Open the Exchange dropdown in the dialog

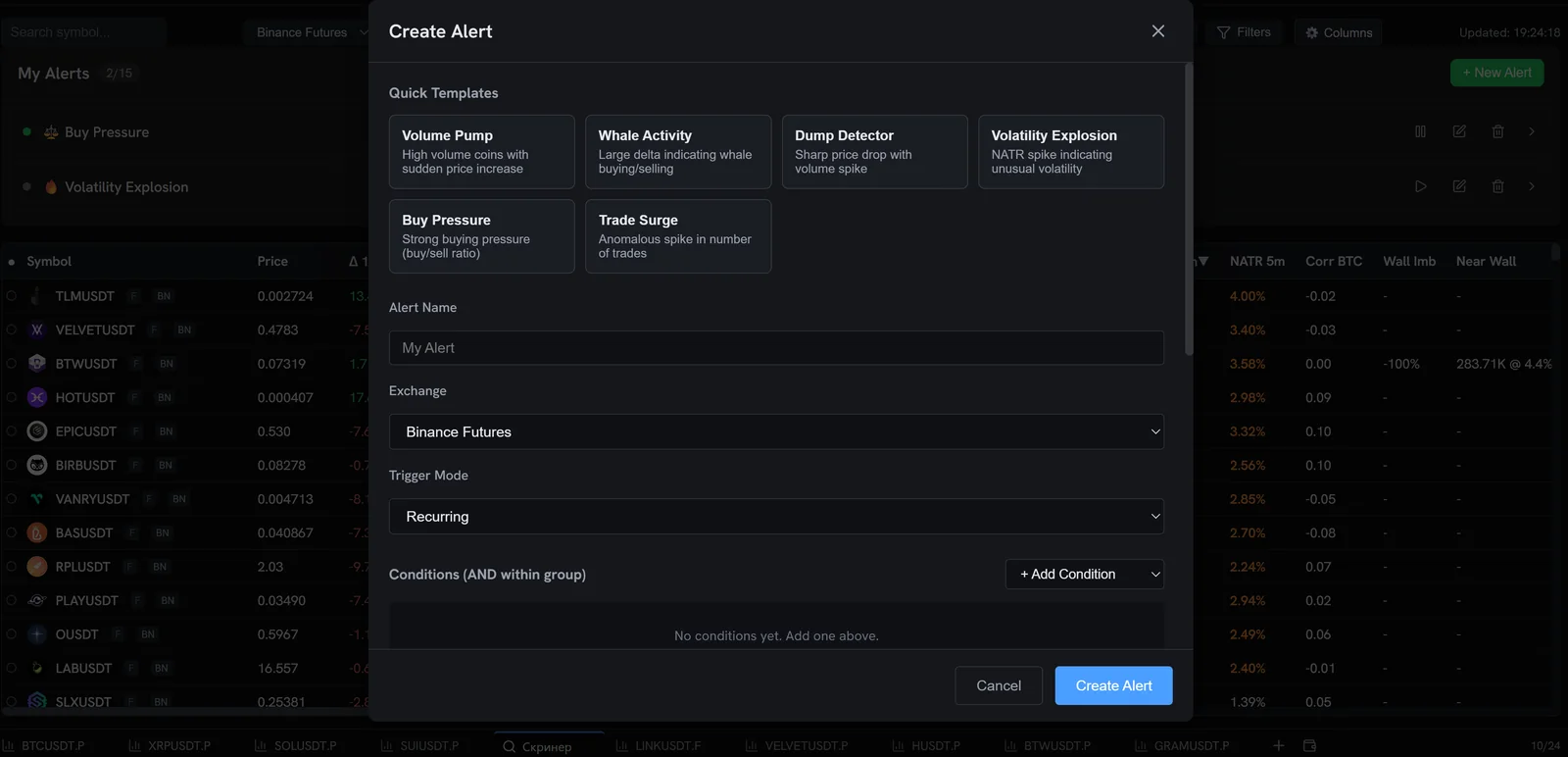coord(776,431)
